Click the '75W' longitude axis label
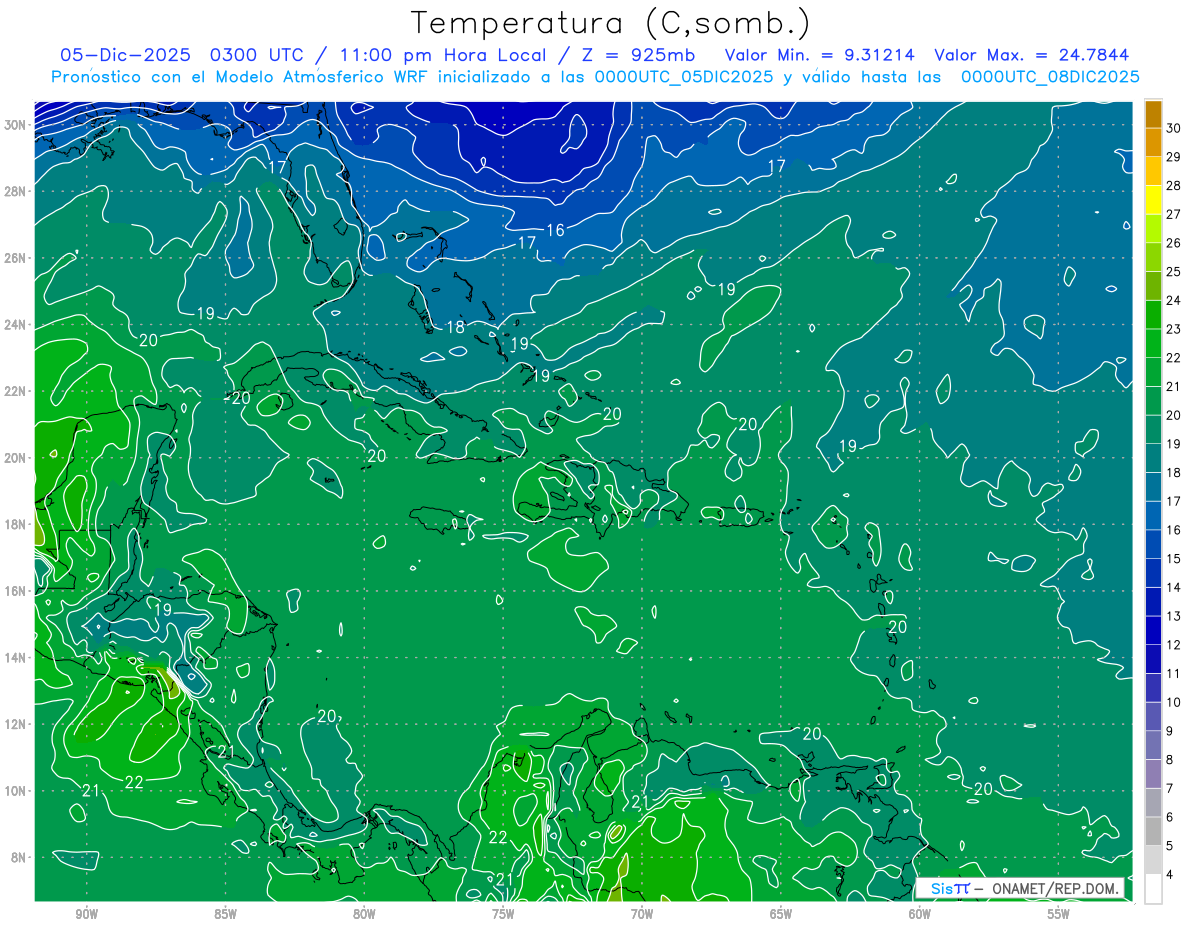1200x927 pixels. click(503, 913)
